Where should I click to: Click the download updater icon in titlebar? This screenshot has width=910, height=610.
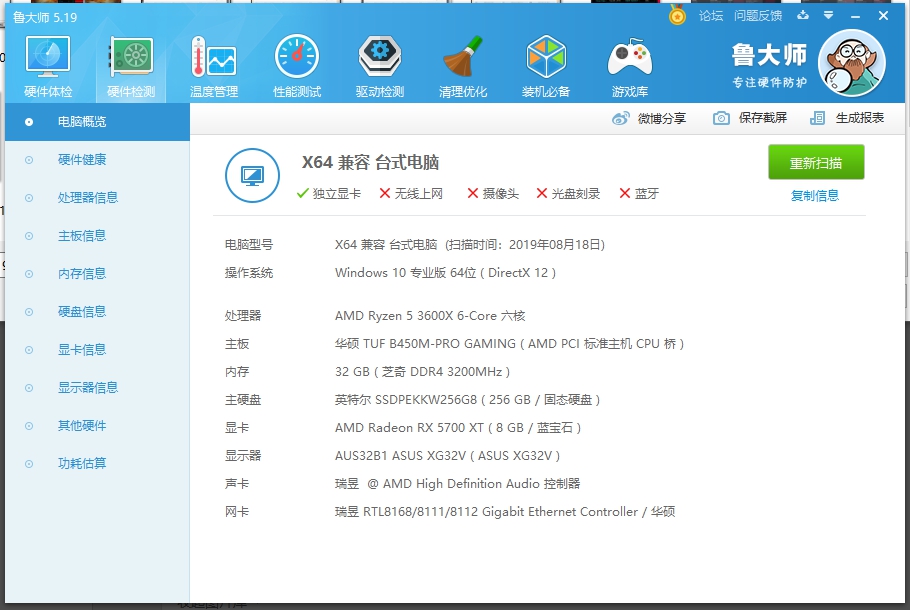(x=802, y=16)
